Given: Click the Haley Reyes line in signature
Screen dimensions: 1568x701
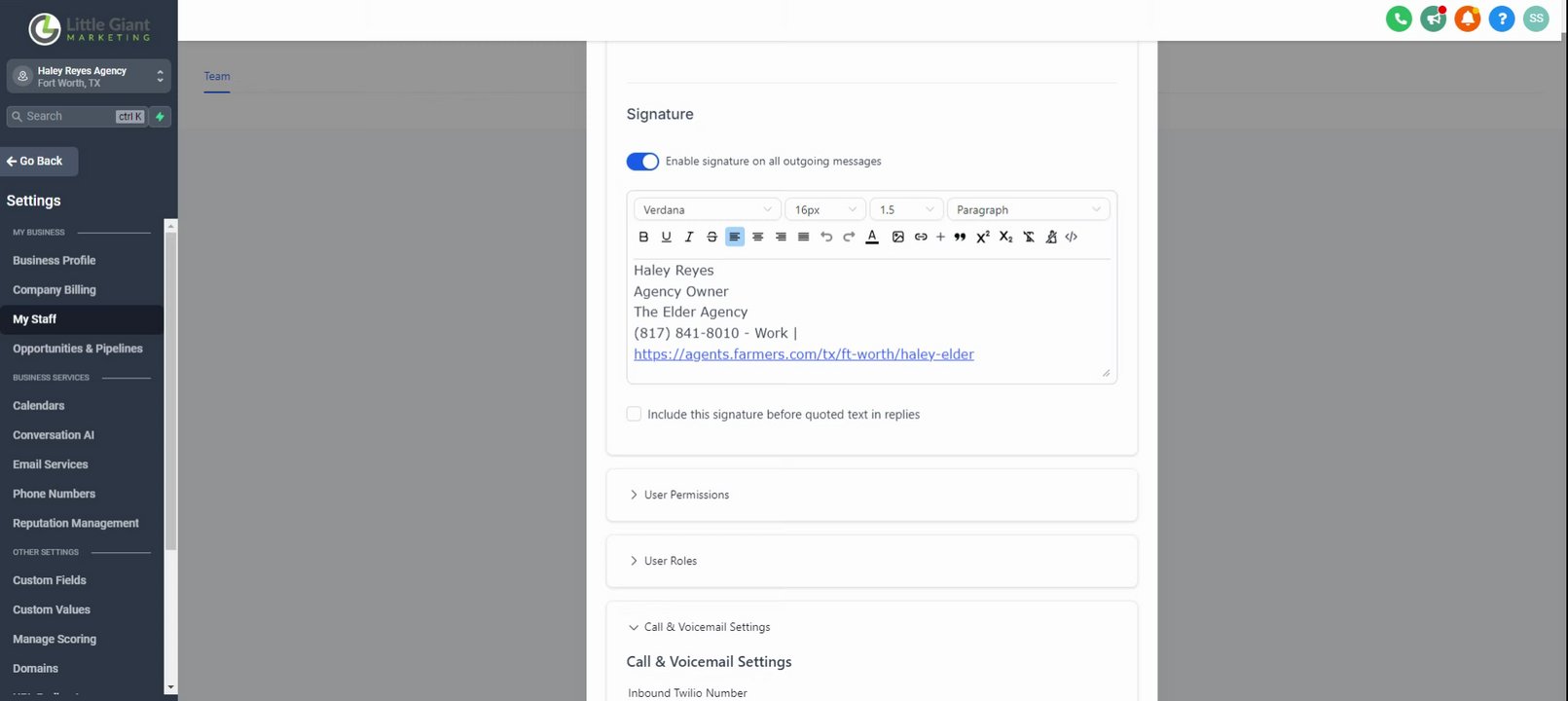Looking at the screenshot, I should coord(674,271).
